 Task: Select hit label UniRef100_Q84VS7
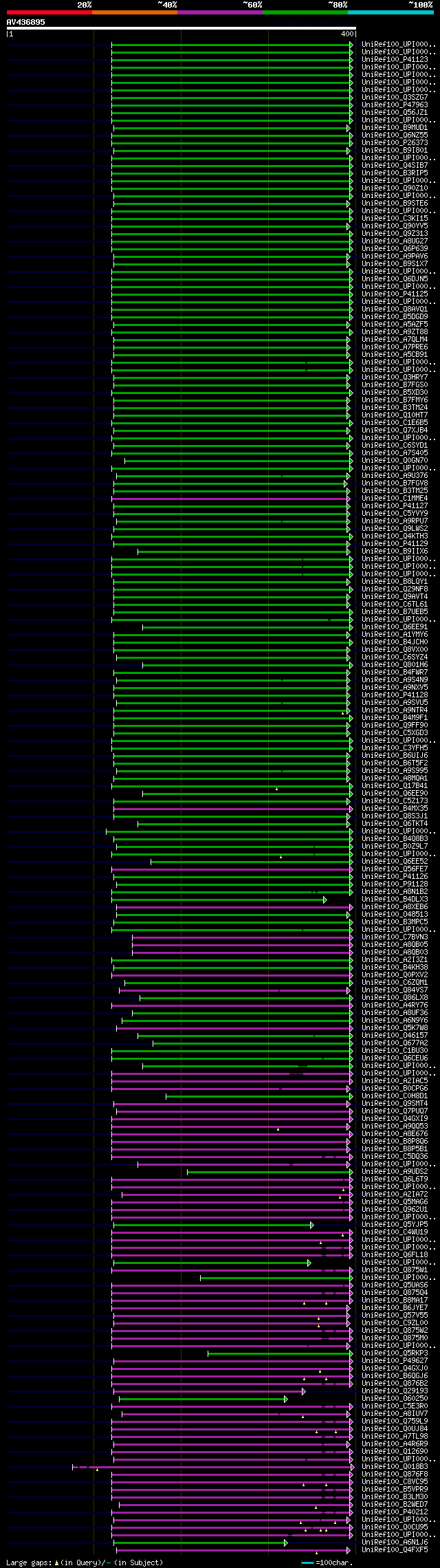[395, 990]
